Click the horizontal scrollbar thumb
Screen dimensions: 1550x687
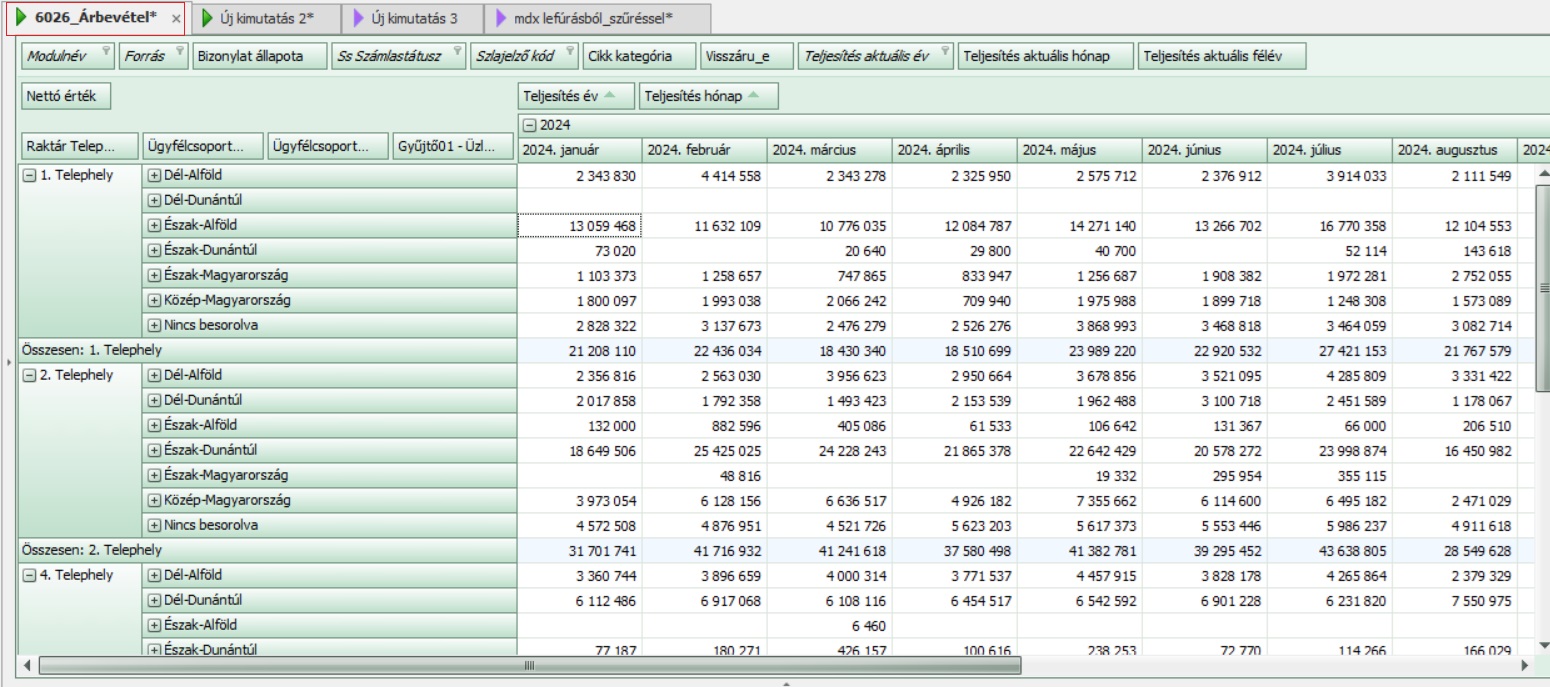click(x=529, y=665)
